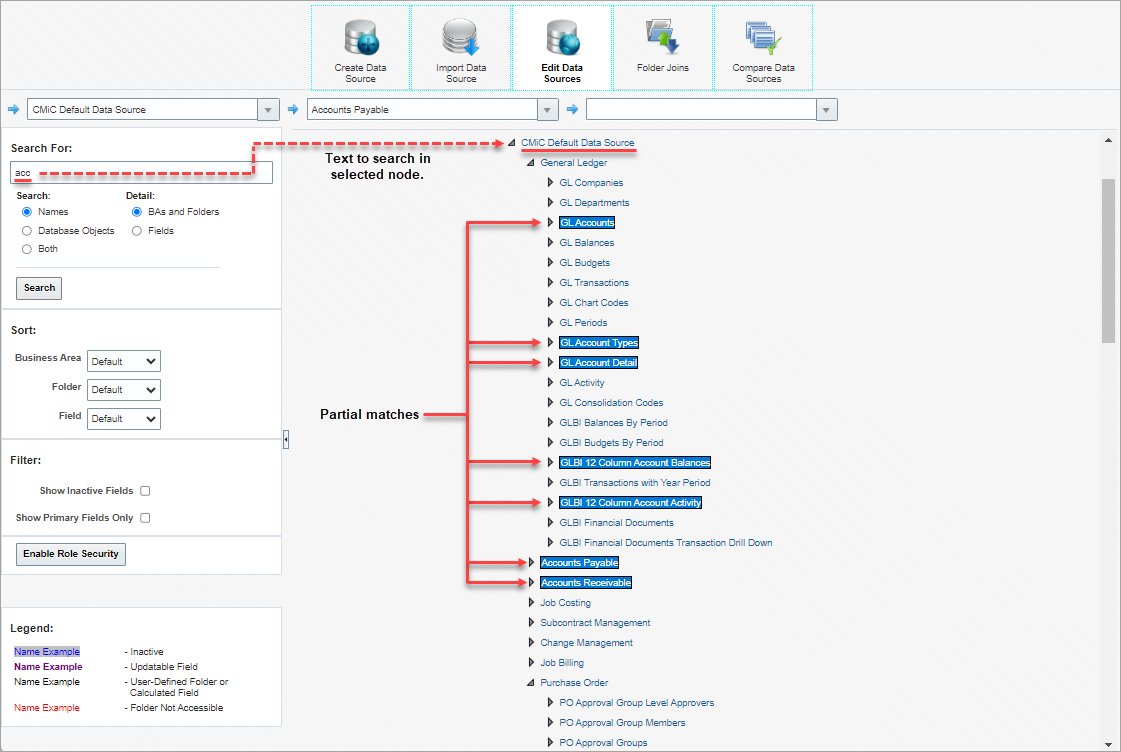Select PO Approval Group Level Approvers item
This screenshot has height=752, width=1121.
[636, 703]
